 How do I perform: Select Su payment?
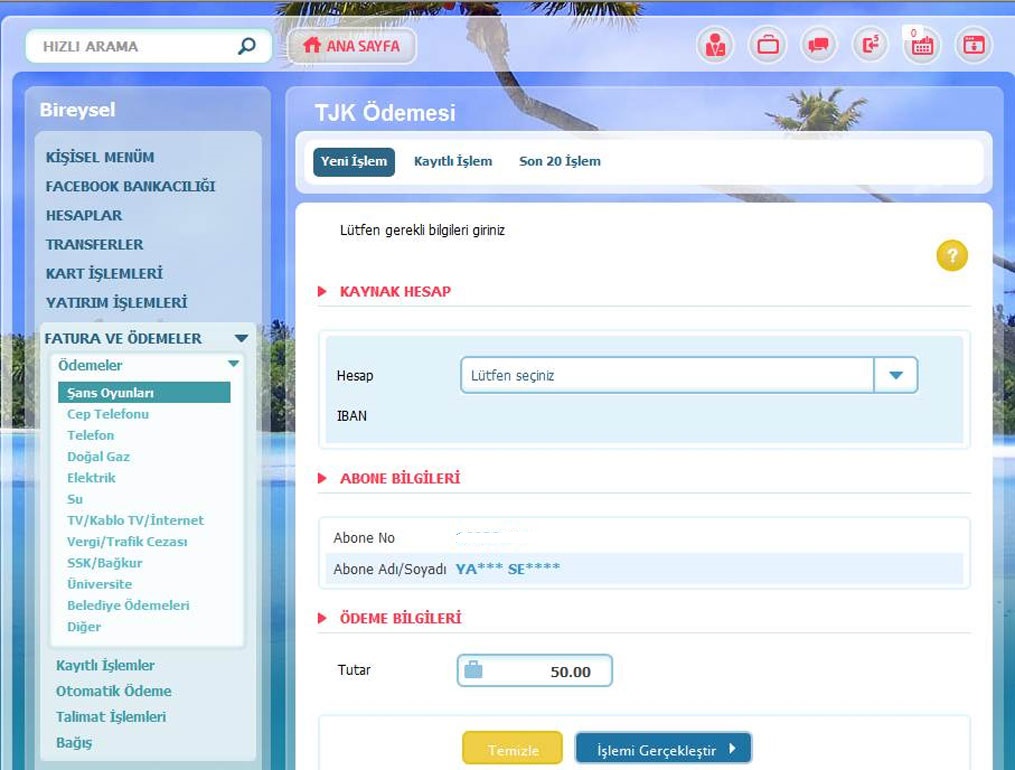[x=75, y=500]
